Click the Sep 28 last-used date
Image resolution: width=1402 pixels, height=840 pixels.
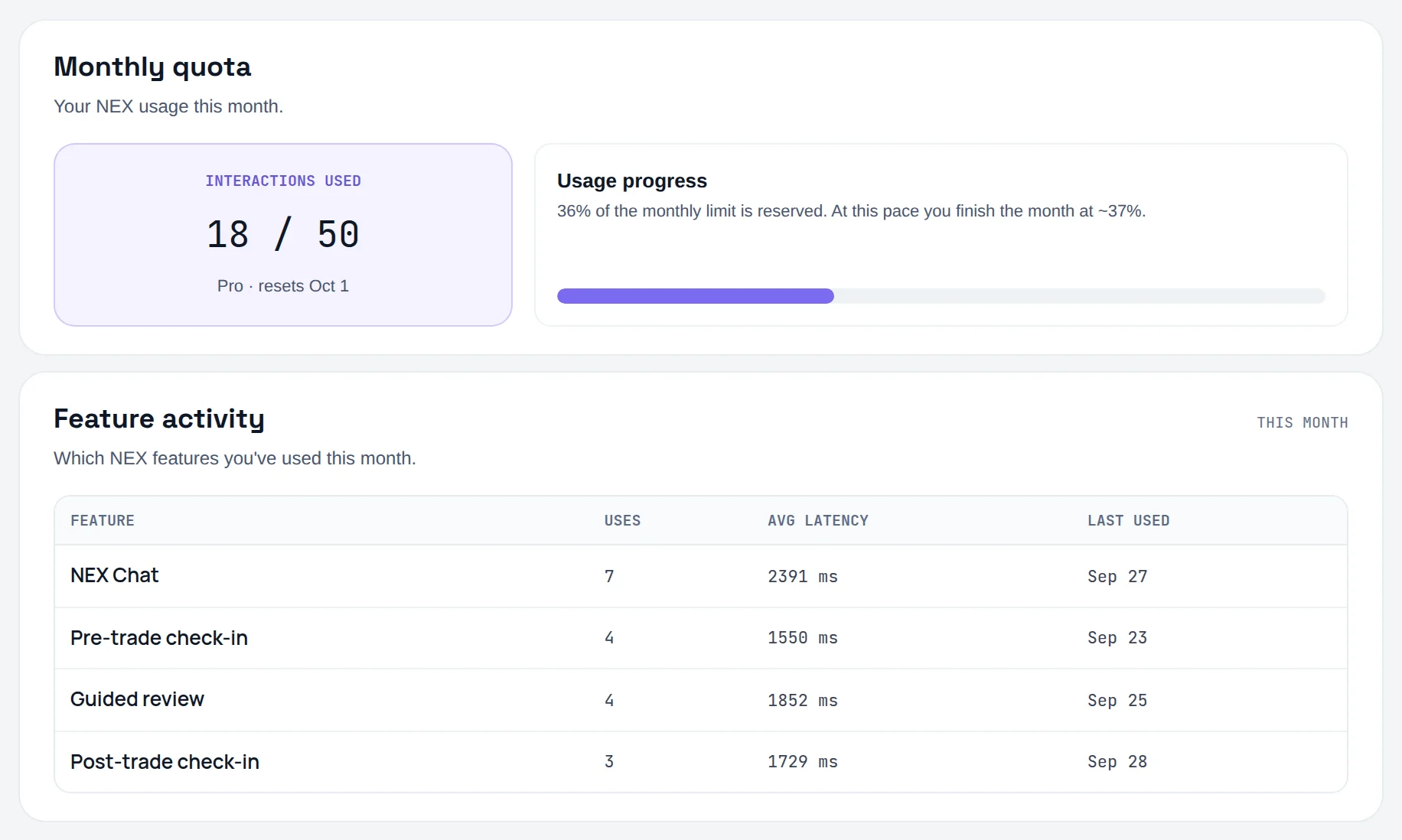(1117, 762)
